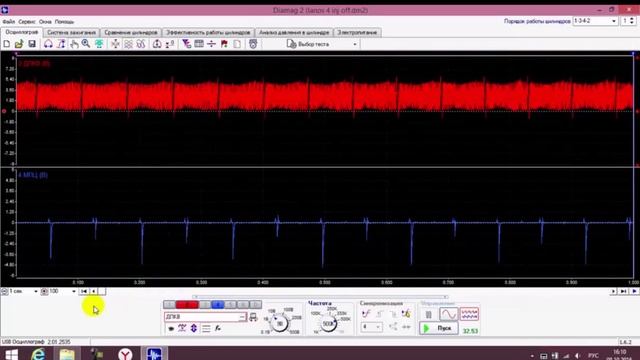The height and width of the screenshot is (360, 640).
Task: Click the Пуск start button
Action: click(x=439, y=328)
